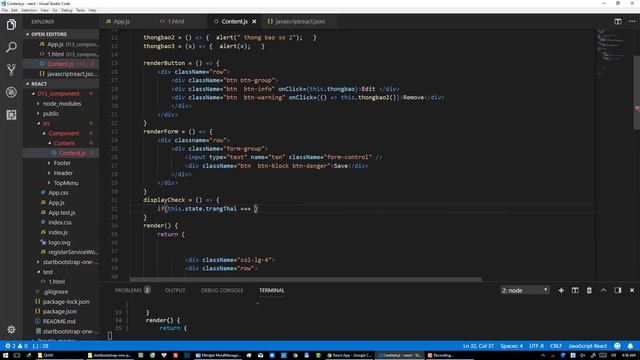Expand the TopMenu folder

click(x=66, y=183)
